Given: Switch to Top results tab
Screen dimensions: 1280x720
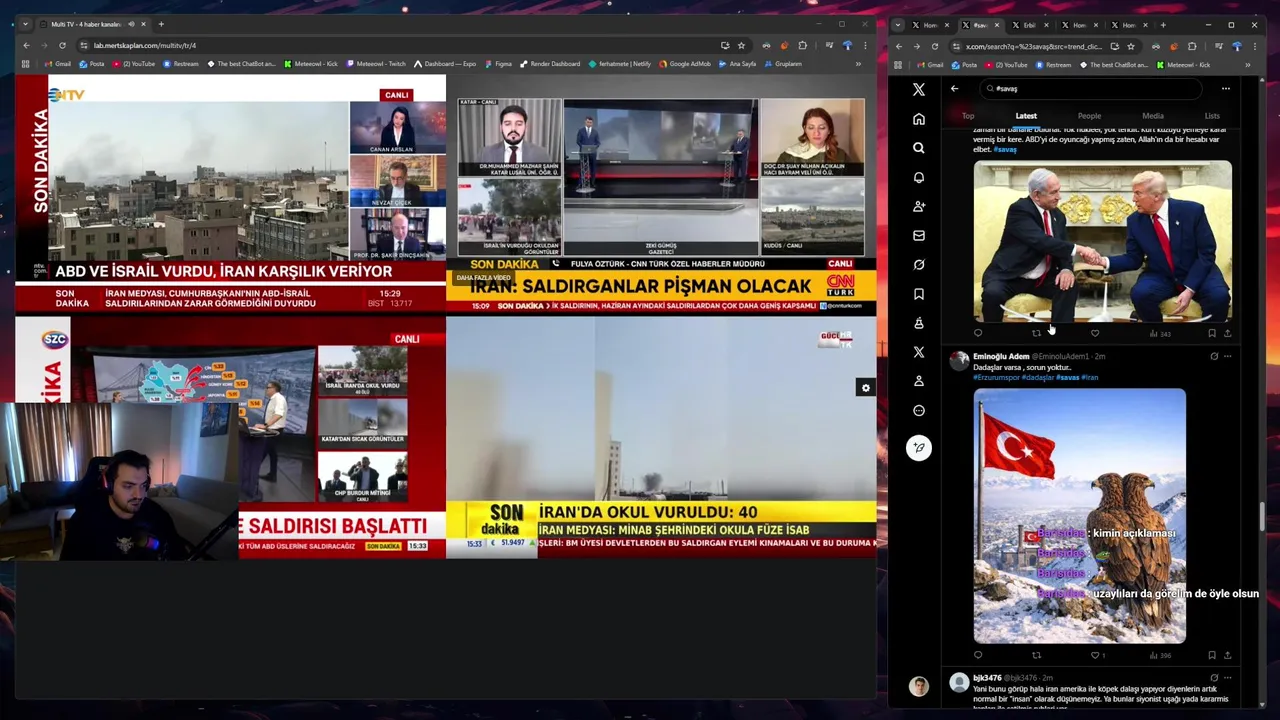Looking at the screenshot, I should pos(968,116).
